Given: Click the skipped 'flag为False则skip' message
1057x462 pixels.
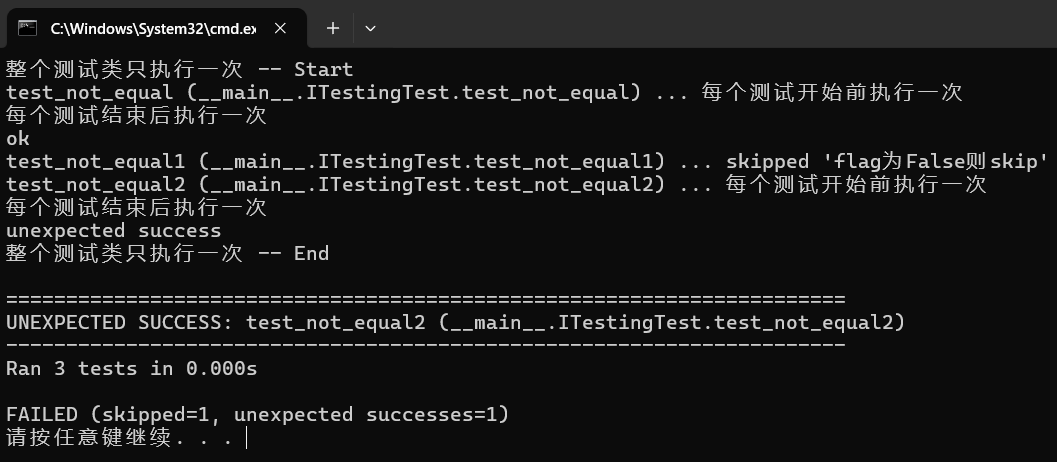Looking at the screenshot, I should (886, 161).
